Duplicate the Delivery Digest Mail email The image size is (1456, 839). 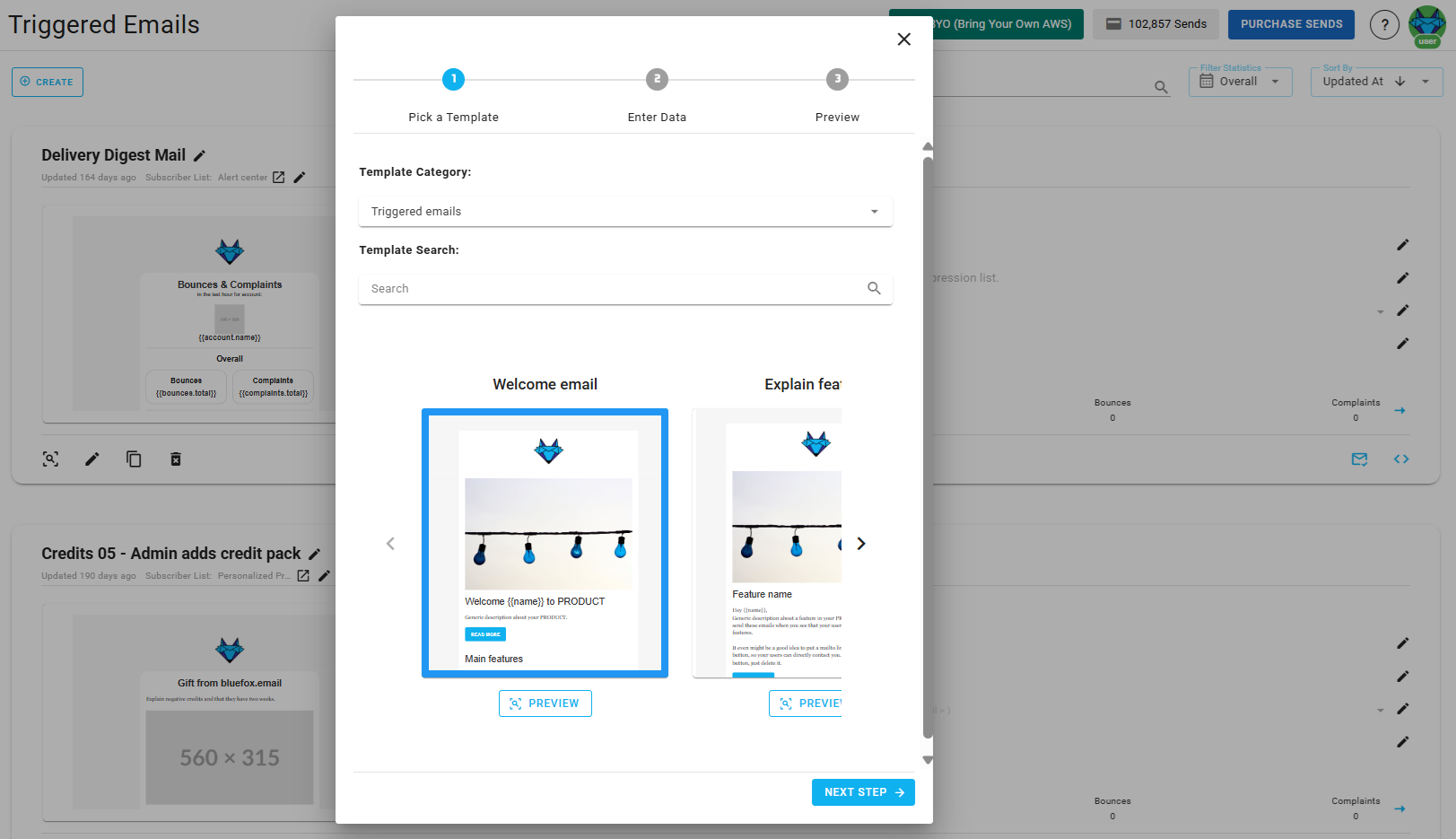pos(134,459)
